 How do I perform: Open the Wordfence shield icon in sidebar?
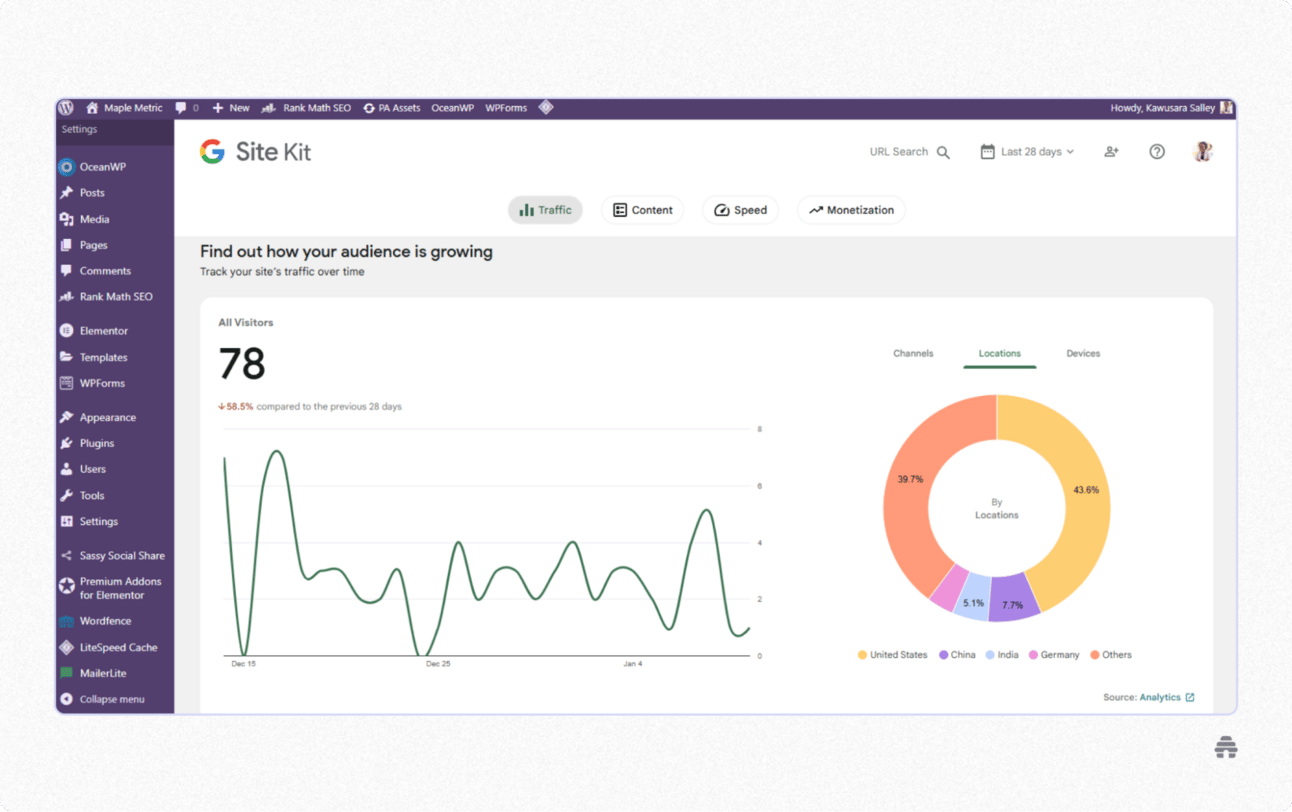[x=68, y=620]
